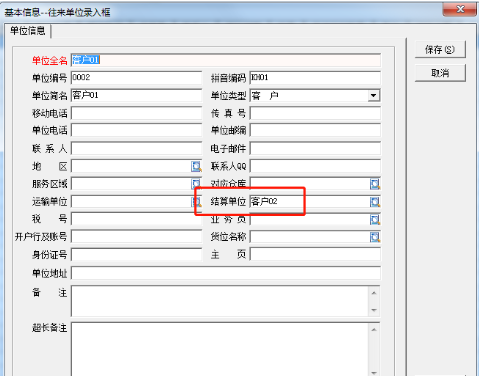Image resolution: width=479 pixels, height=376 pixels.
Task: Click scroll-down arrow in 备注 box
Action: 374,310
